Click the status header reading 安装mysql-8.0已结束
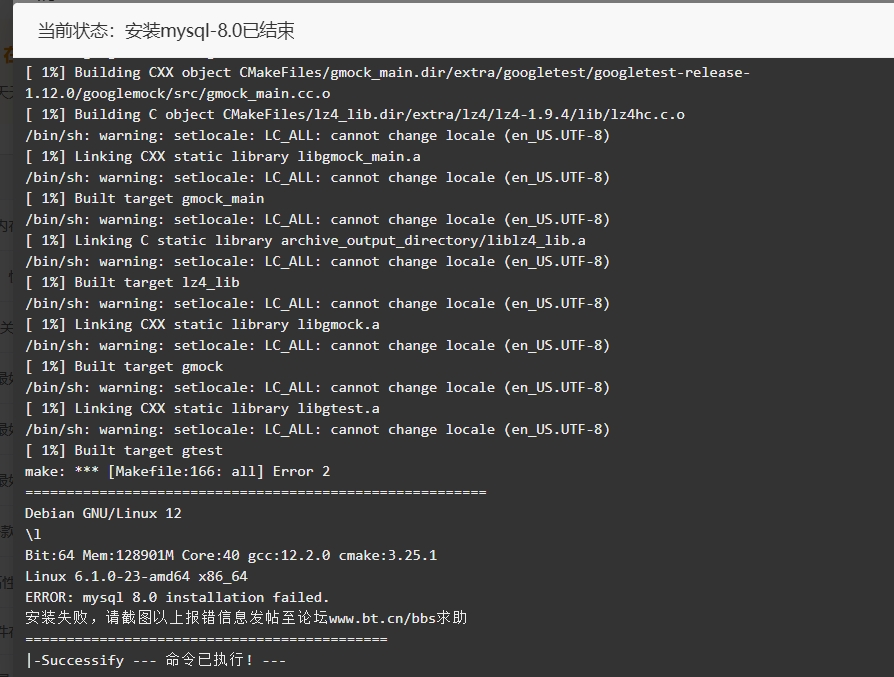 (166, 31)
